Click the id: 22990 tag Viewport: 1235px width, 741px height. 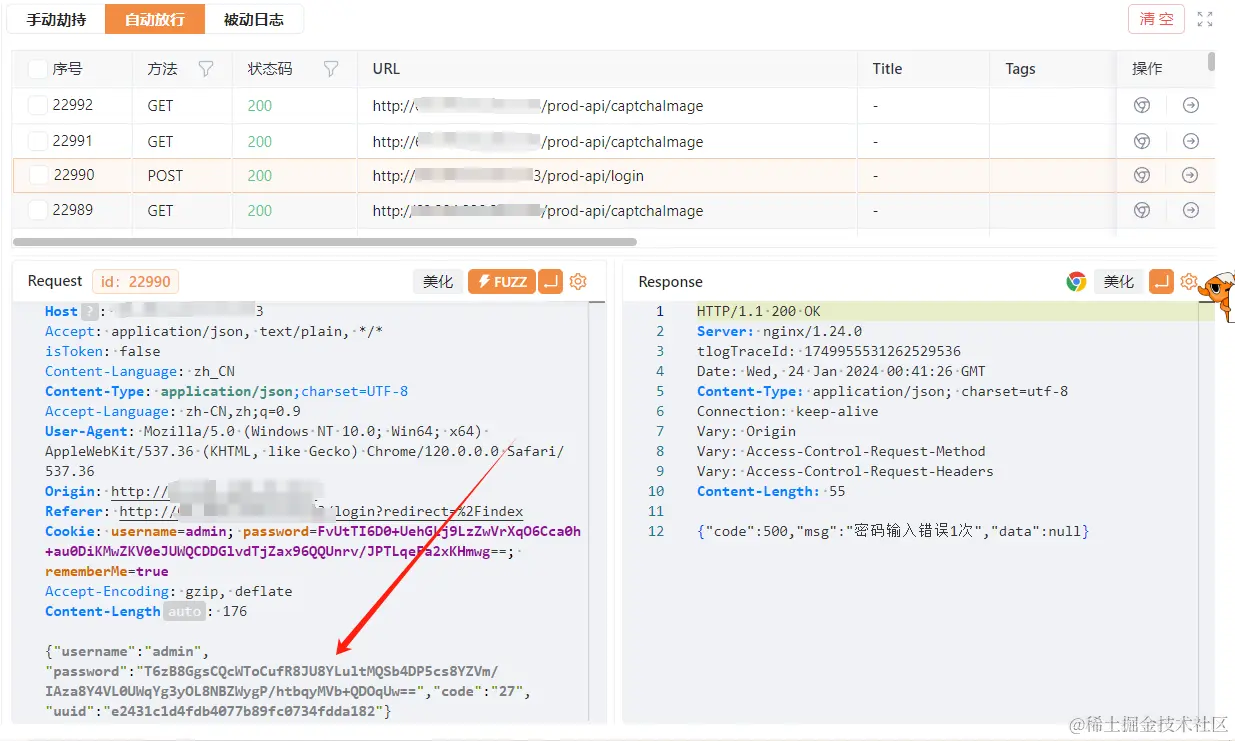[135, 282]
